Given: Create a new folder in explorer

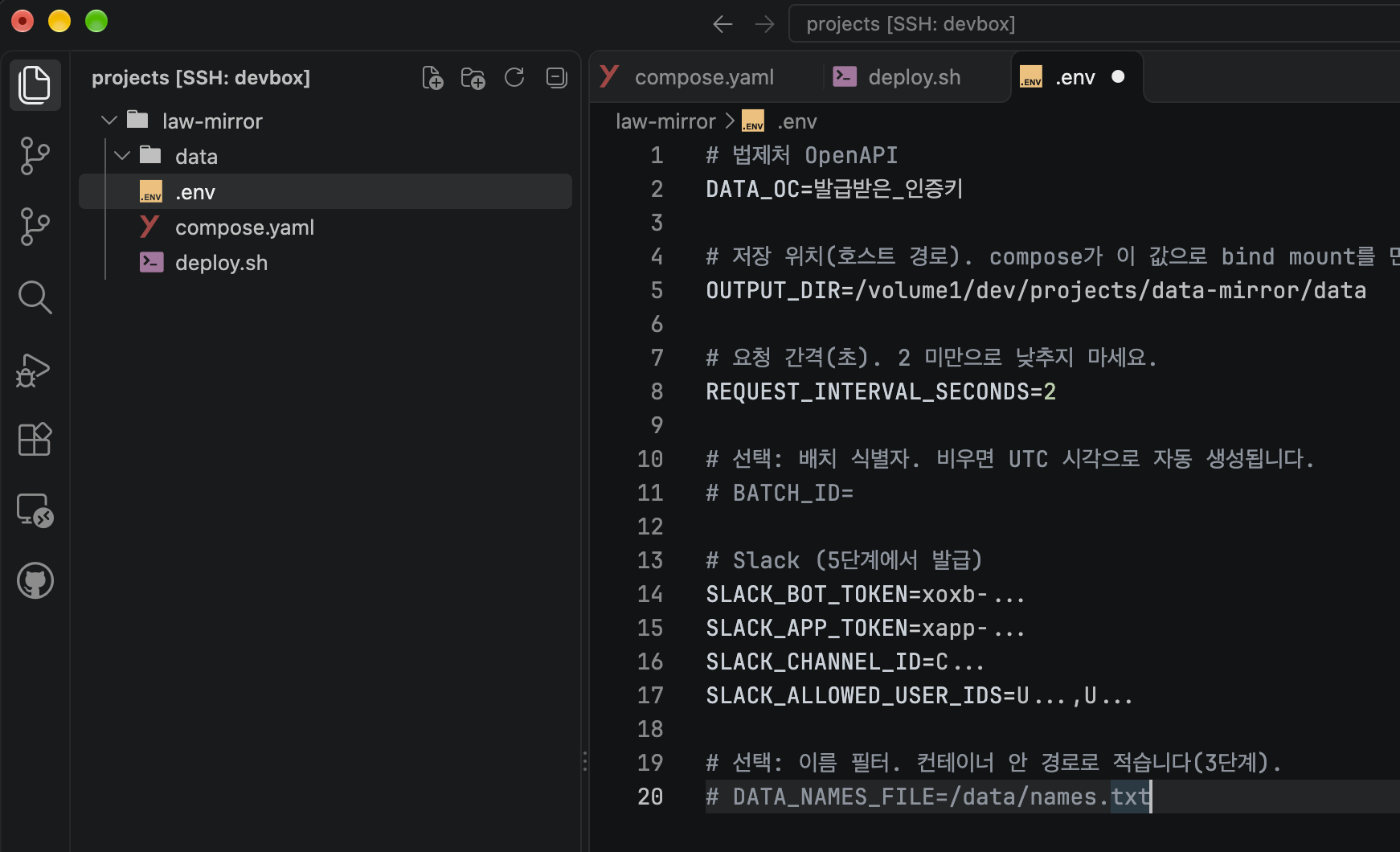Looking at the screenshot, I should 473,78.
